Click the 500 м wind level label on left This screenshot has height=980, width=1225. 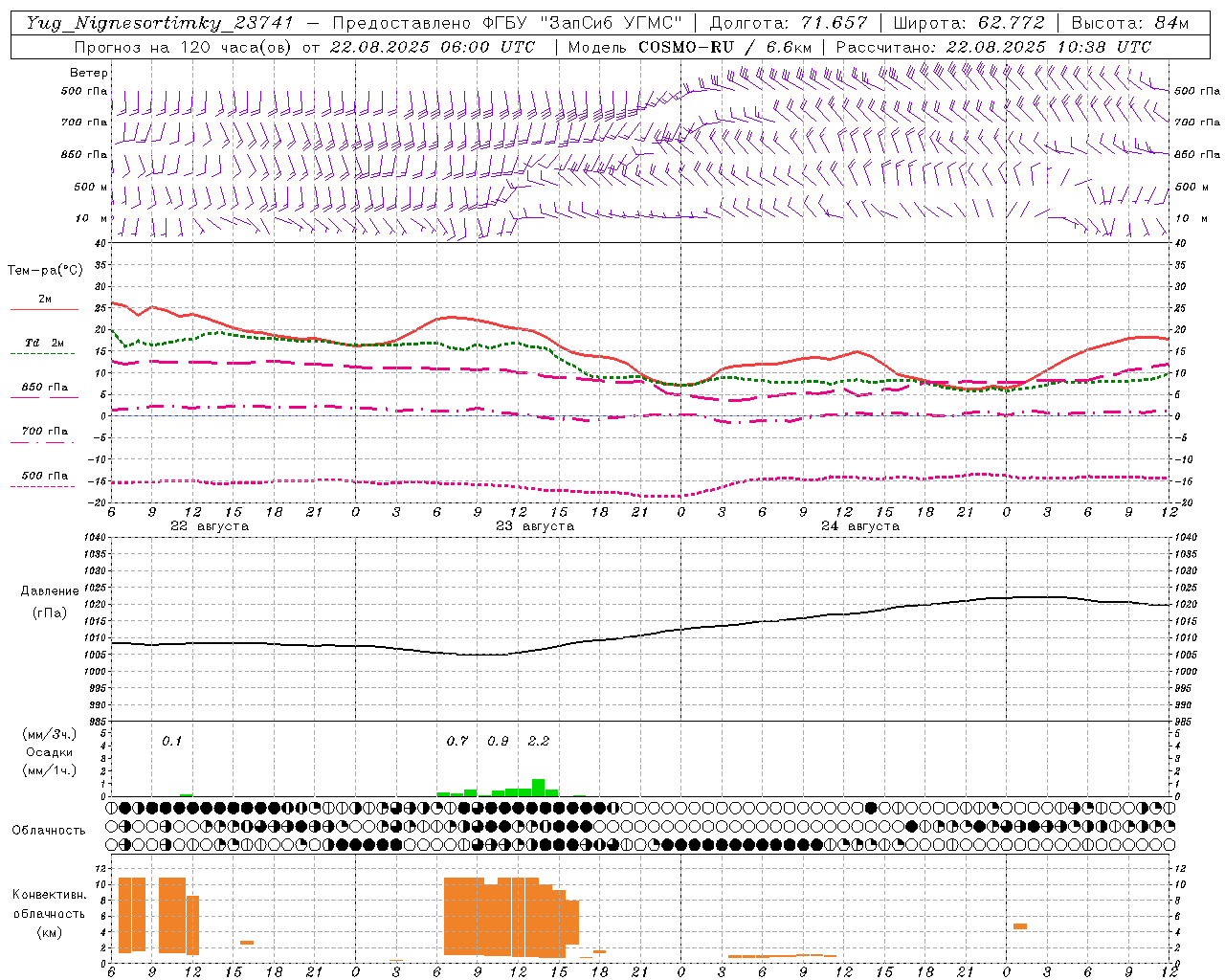91,187
